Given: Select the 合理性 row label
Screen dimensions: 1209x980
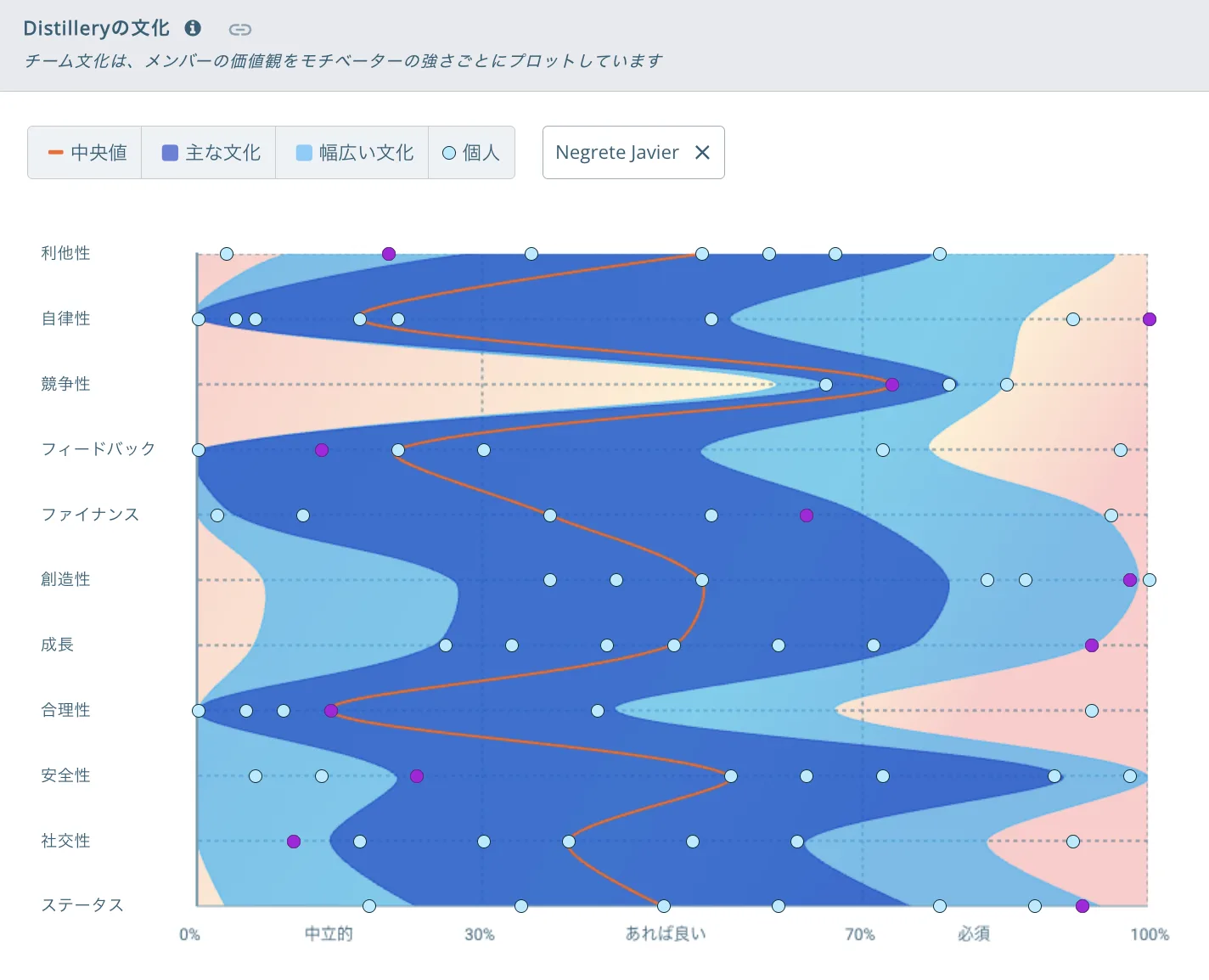Looking at the screenshot, I should coord(65,710).
